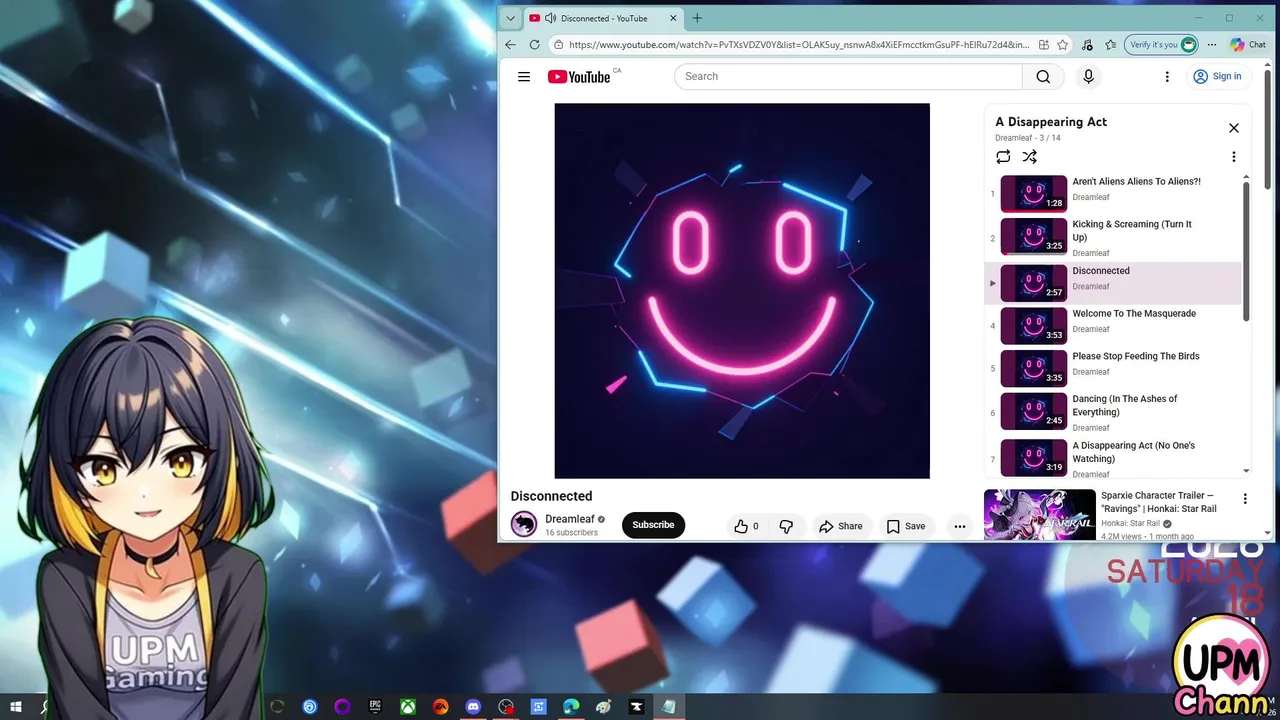
Task: Save the video to a playlist
Action: point(906,526)
